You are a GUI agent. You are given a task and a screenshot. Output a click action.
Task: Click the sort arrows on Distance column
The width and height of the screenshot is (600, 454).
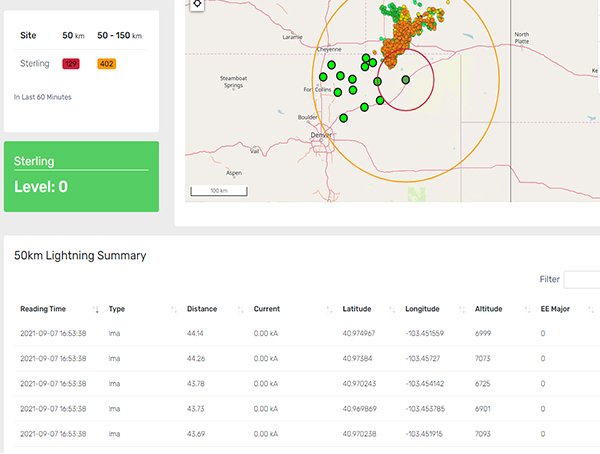coord(241,309)
